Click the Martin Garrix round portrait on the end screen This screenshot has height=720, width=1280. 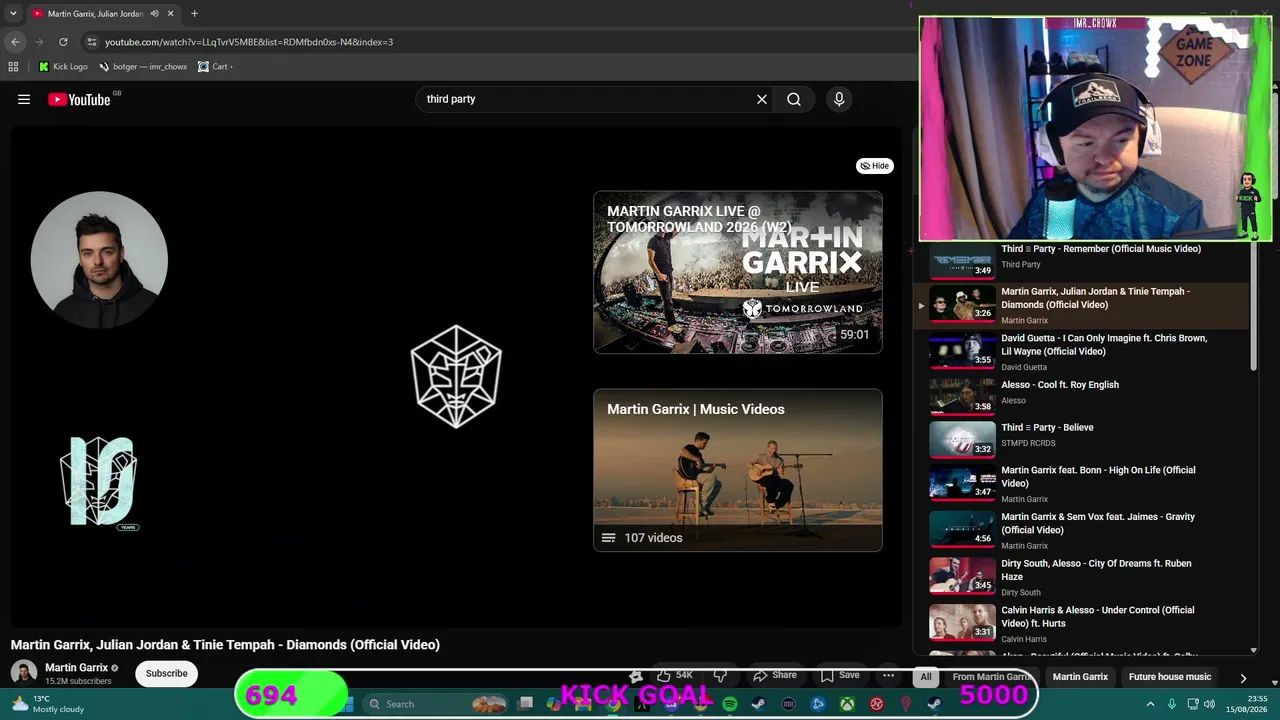pyautogui.click(x=99, y=260)
